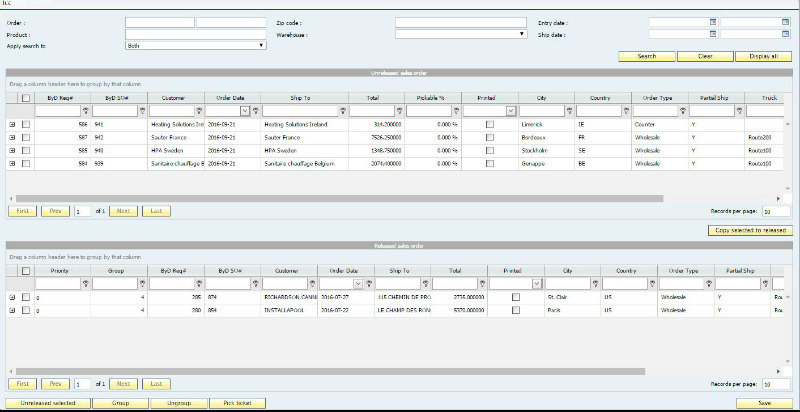
Task: Click the Ship To filter icon in unreleased grid
Action: click(x=343, y=111)
